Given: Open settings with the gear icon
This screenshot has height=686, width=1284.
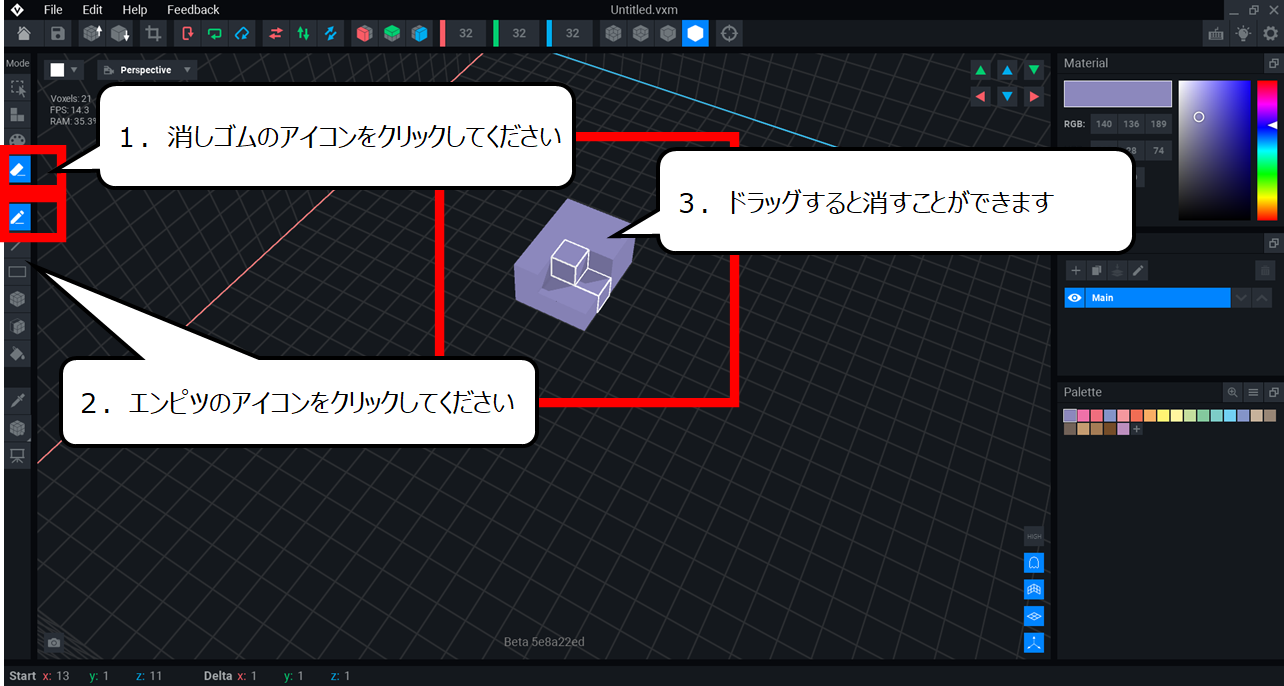Looking at the screenshot, I should [x=1270, y=33].
